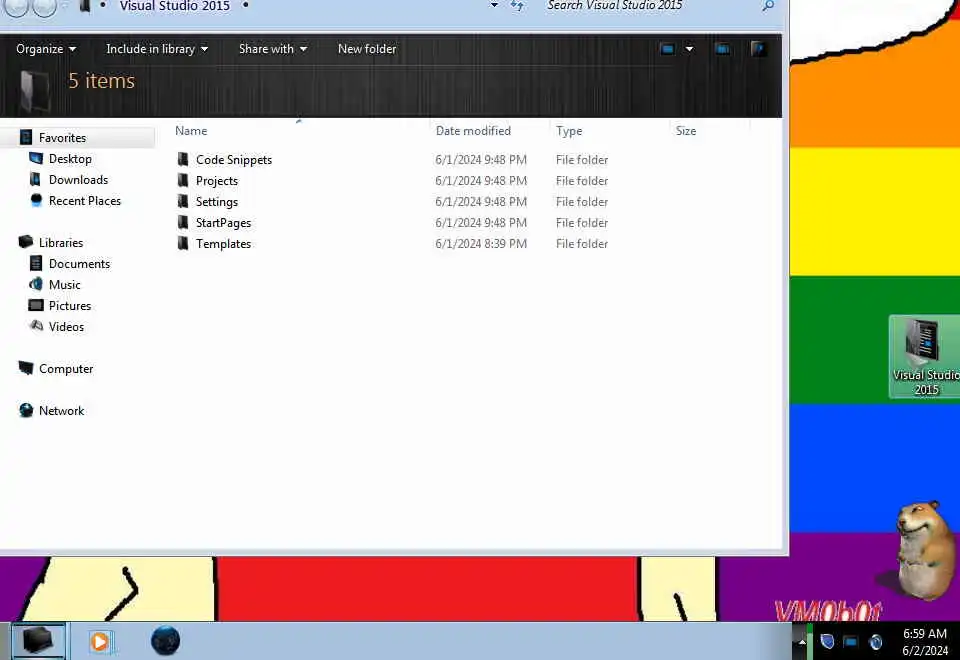Open the media player taskbar icon
The image size is (960, 660).
point(100,641)
